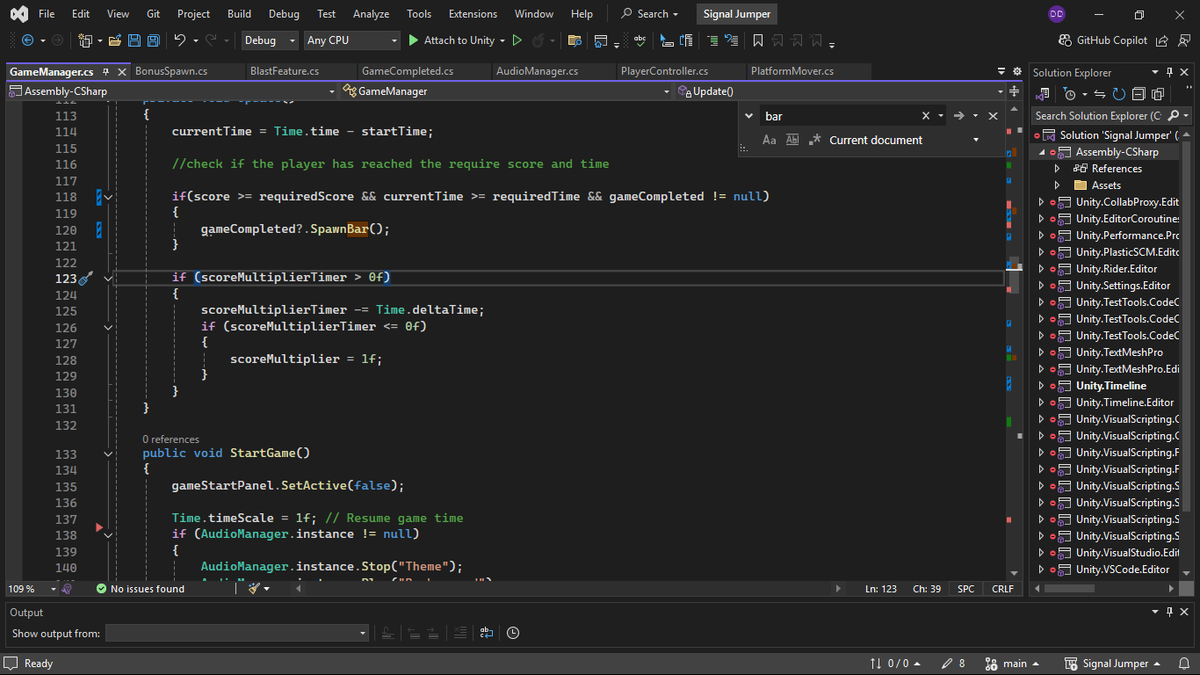Click the Search Solution Explorer input field

(1098, 116)
